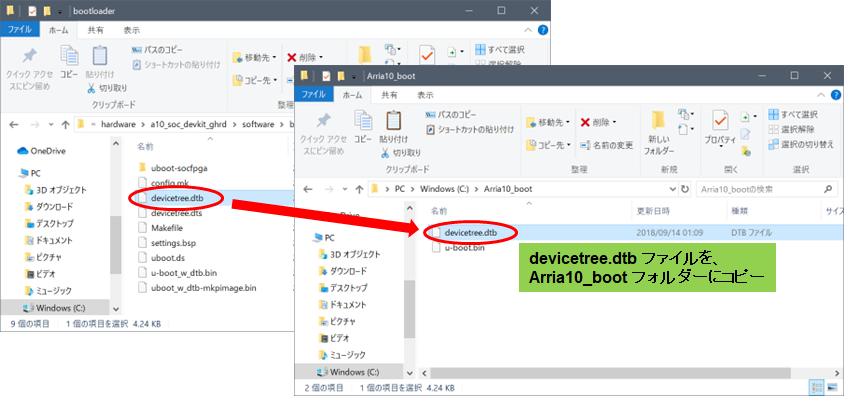Screen dimensions: 844x396
Task: Click 選択の切り替え in Arria10_boot ribbon
Action: 801,144
